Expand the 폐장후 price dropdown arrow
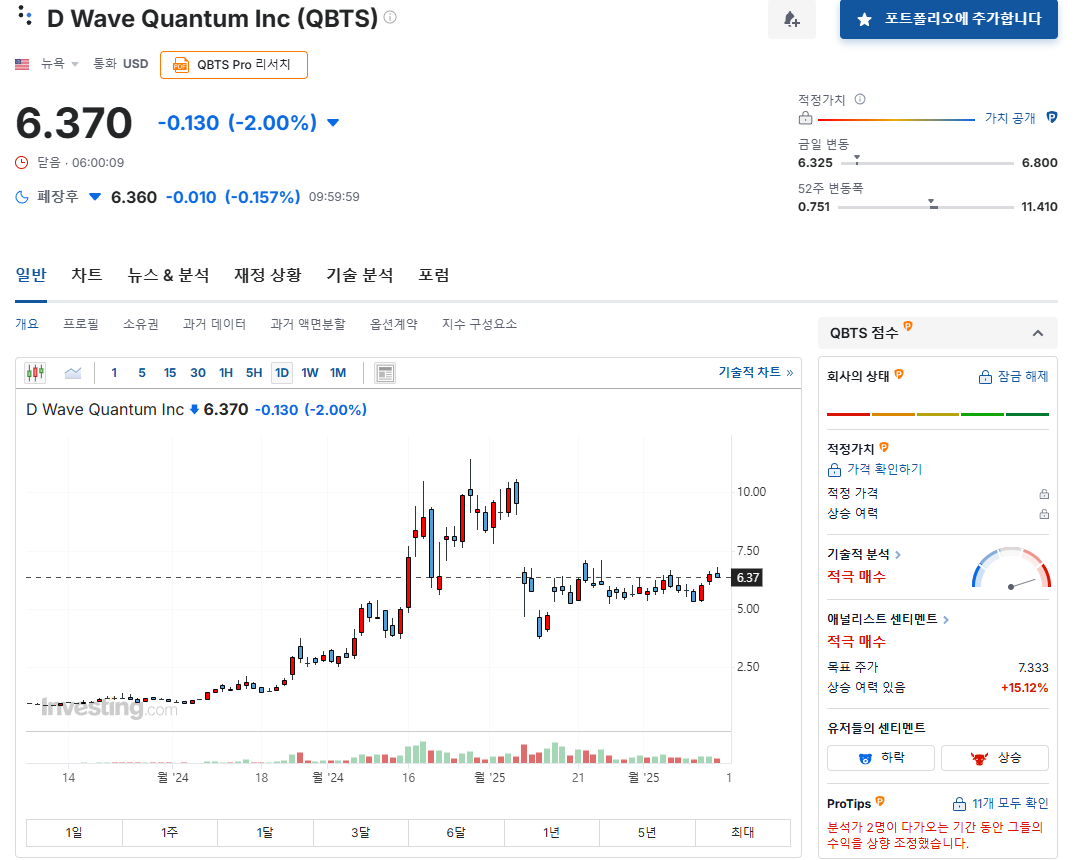The width and height of the screenshot is (1078, 860). pyautogui.click(x=94, y=197)
